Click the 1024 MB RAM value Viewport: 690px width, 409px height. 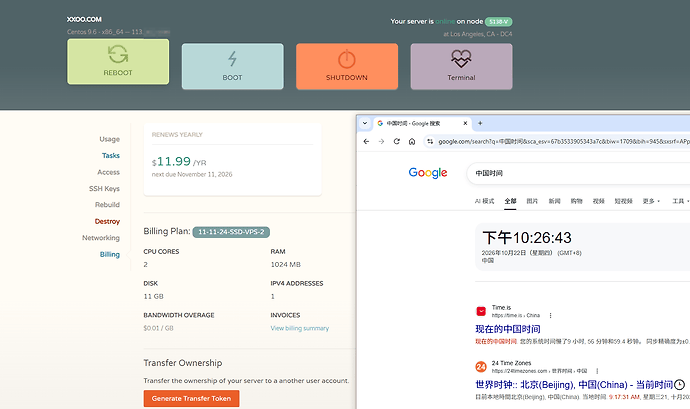(286, 265)
